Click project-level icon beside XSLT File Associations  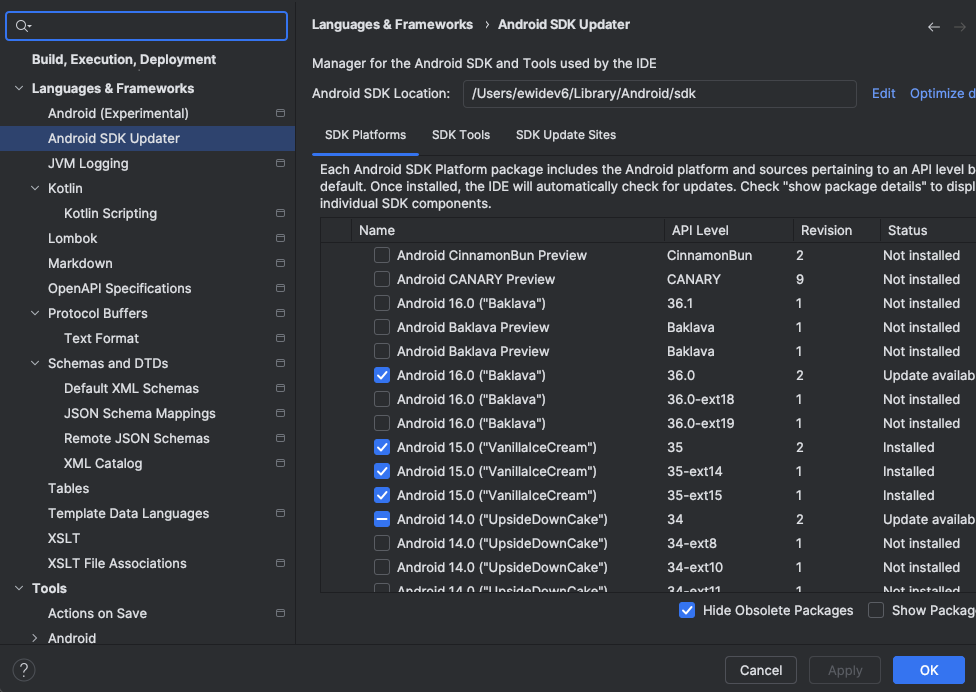[280, 563]
